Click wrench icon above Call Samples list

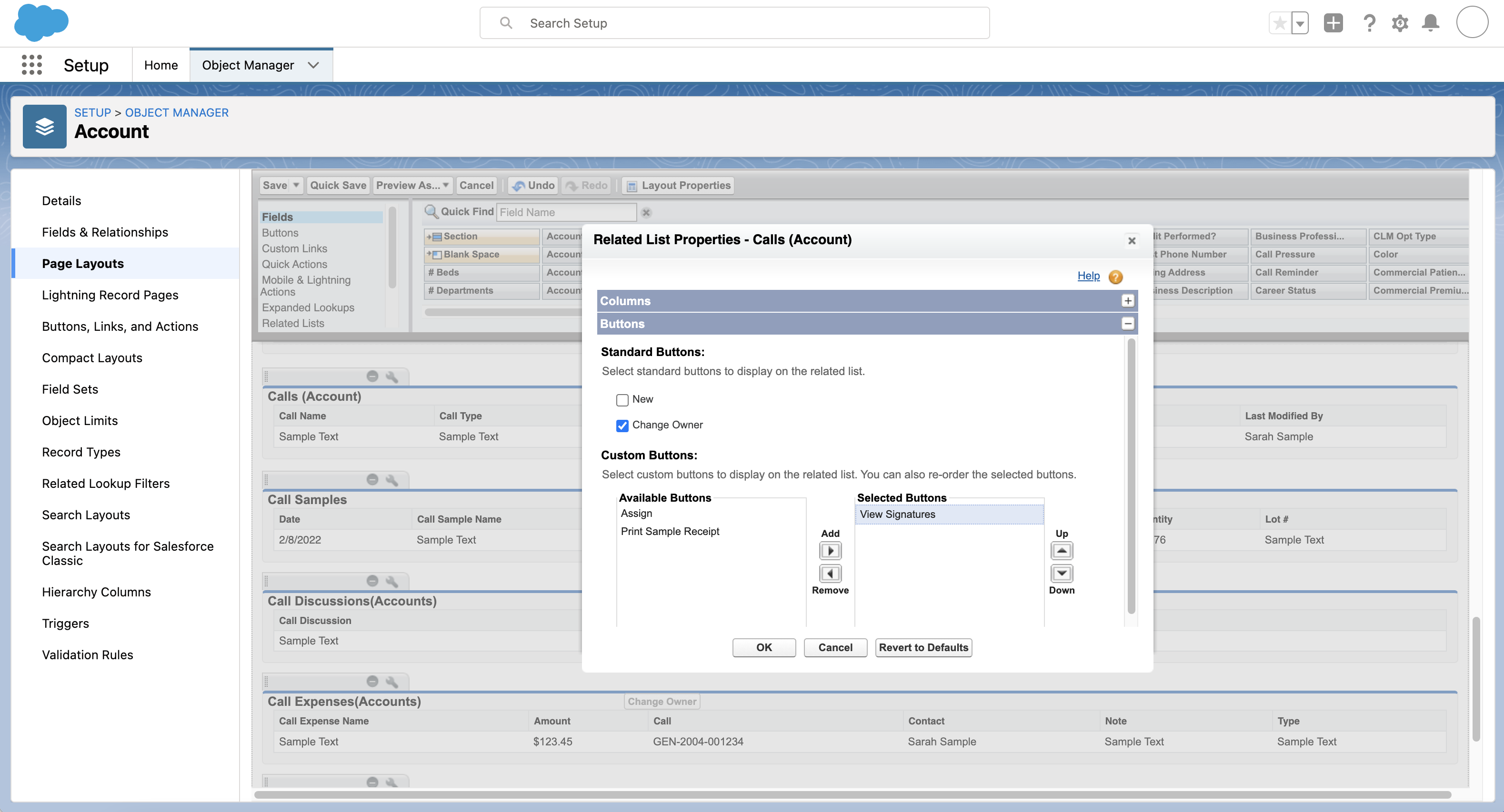point(392,480)
